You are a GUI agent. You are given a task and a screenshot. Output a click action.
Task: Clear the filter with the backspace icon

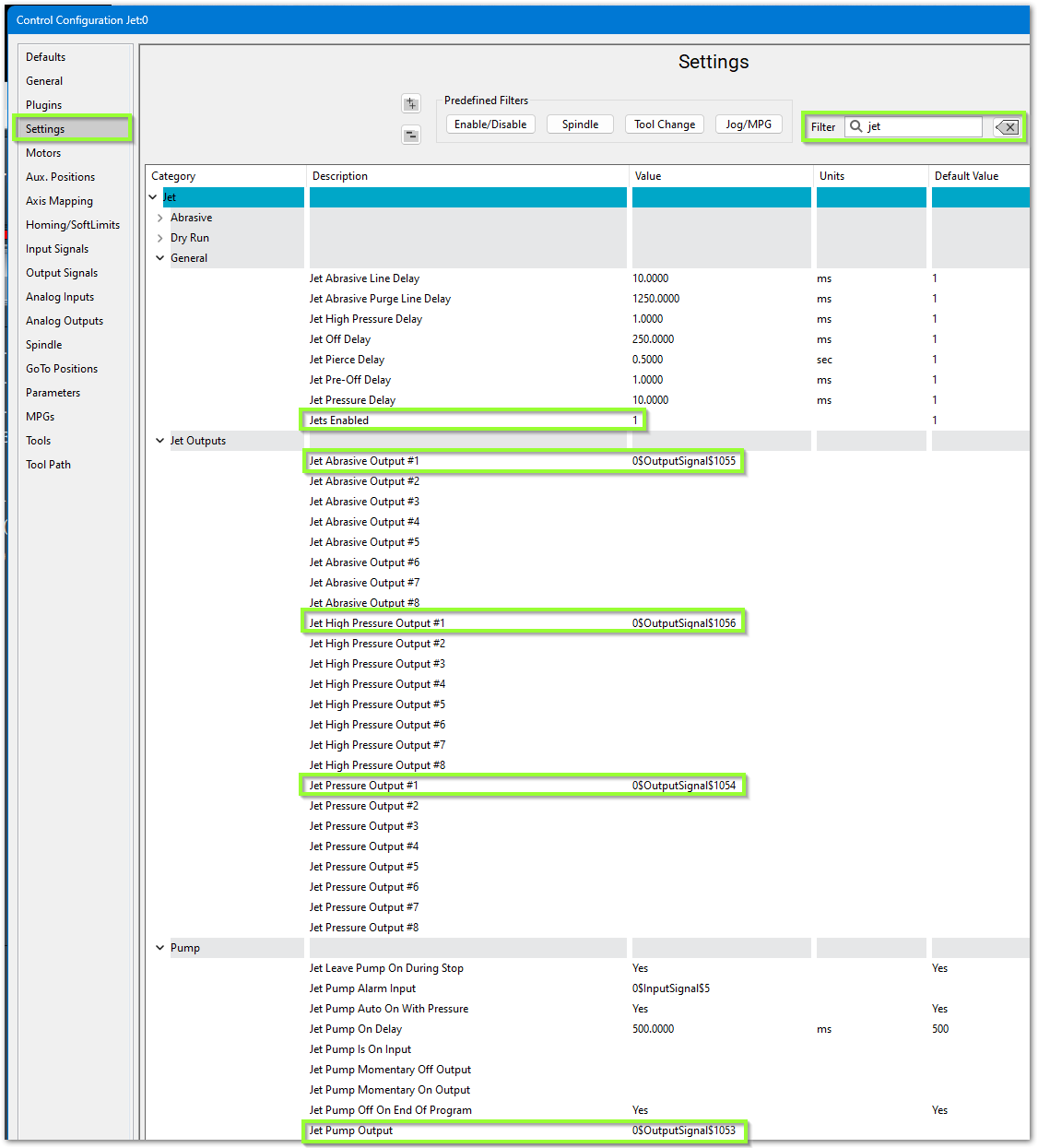pyautogui.click(x=1008, y=127)
